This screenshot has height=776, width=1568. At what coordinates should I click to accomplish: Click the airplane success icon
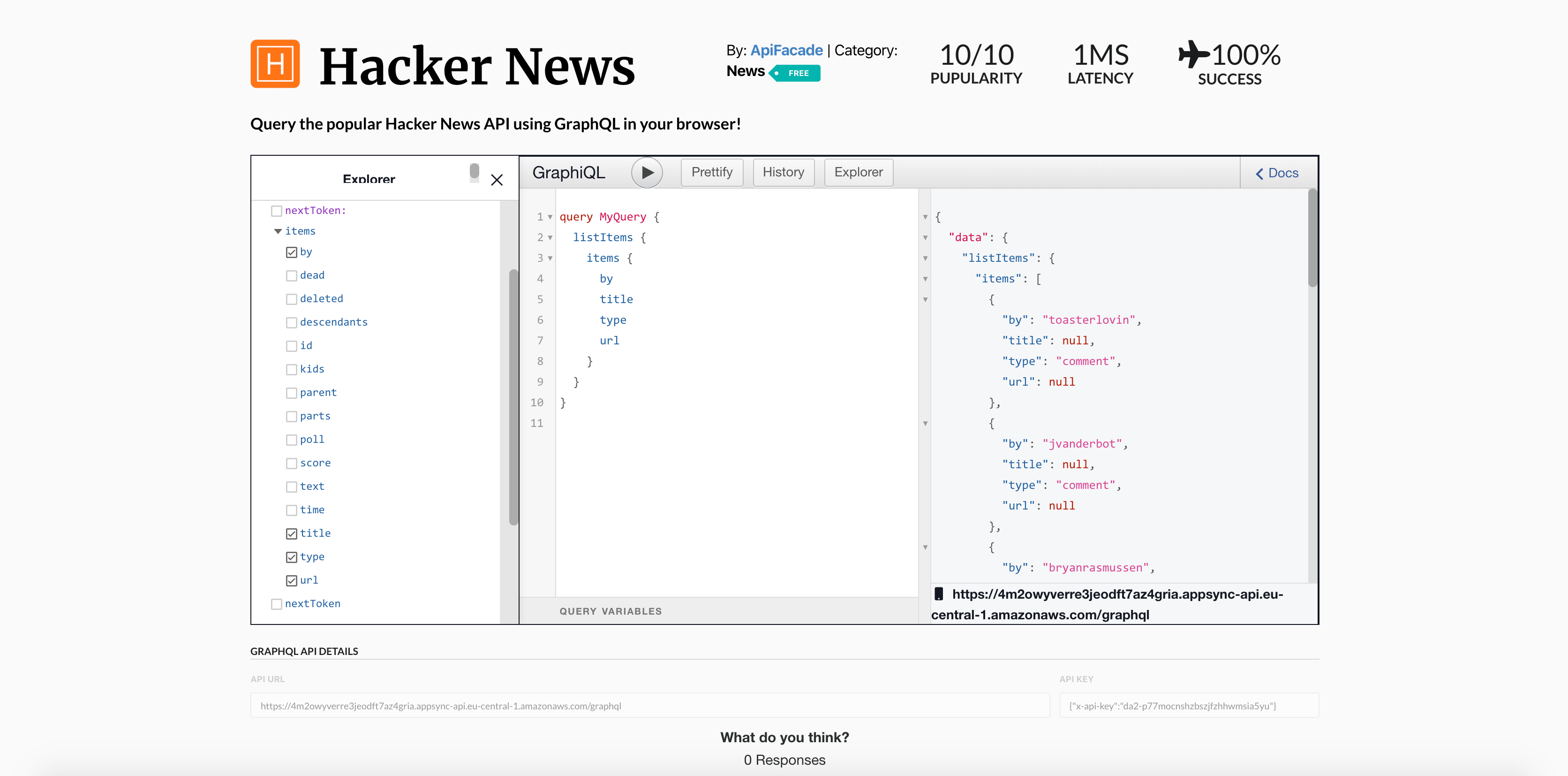click(x=1194, y=54)
